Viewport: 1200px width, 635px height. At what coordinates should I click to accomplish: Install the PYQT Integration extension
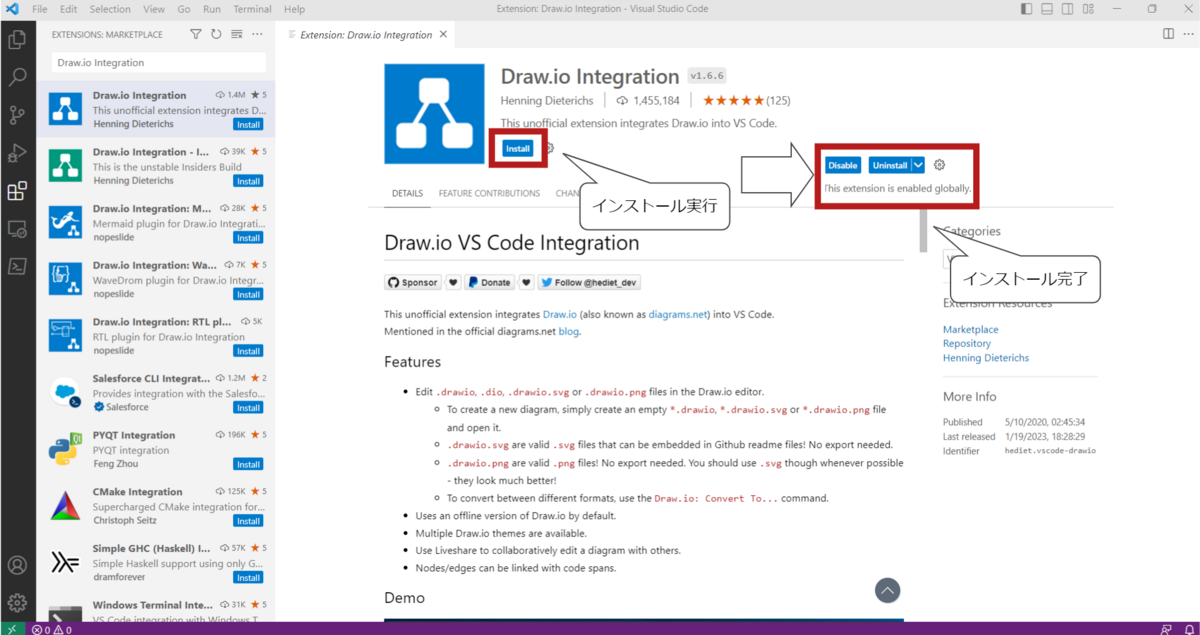(x=248, y=464)
